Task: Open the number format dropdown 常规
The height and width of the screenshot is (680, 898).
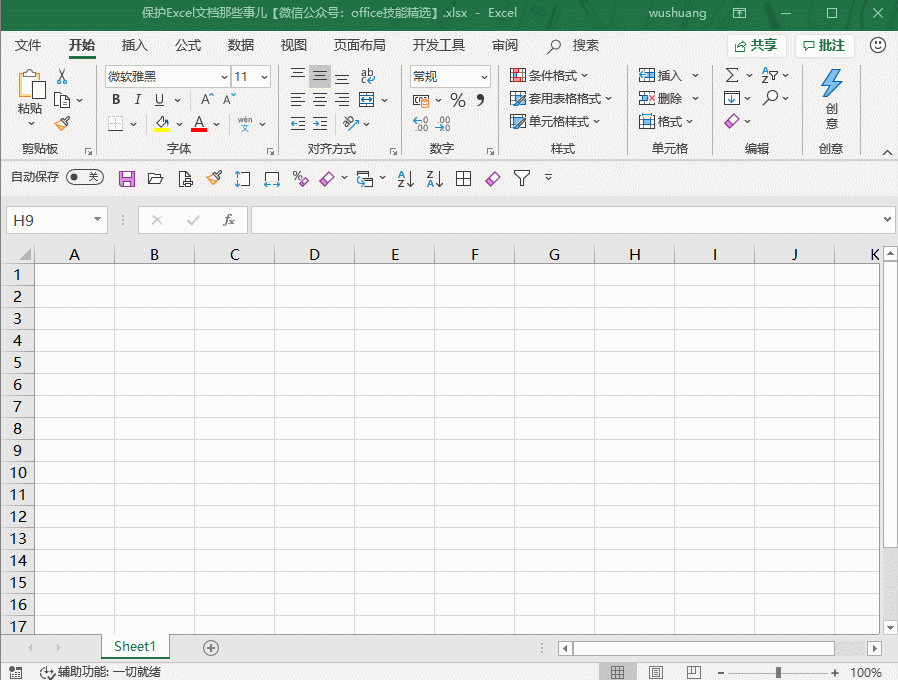Action: pos(484,77)
